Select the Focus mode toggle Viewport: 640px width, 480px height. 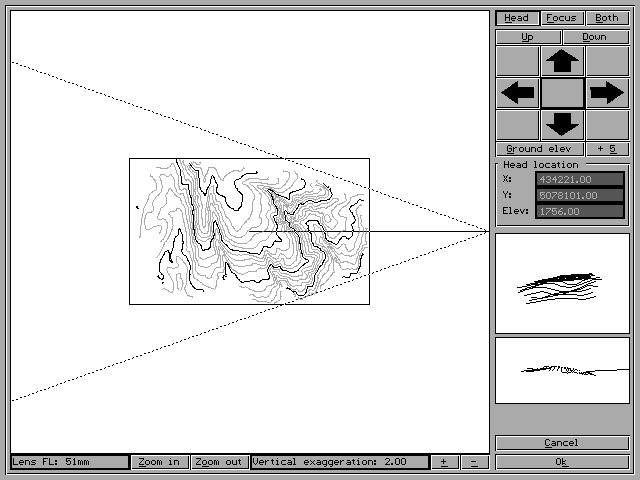tap(562, 18)
